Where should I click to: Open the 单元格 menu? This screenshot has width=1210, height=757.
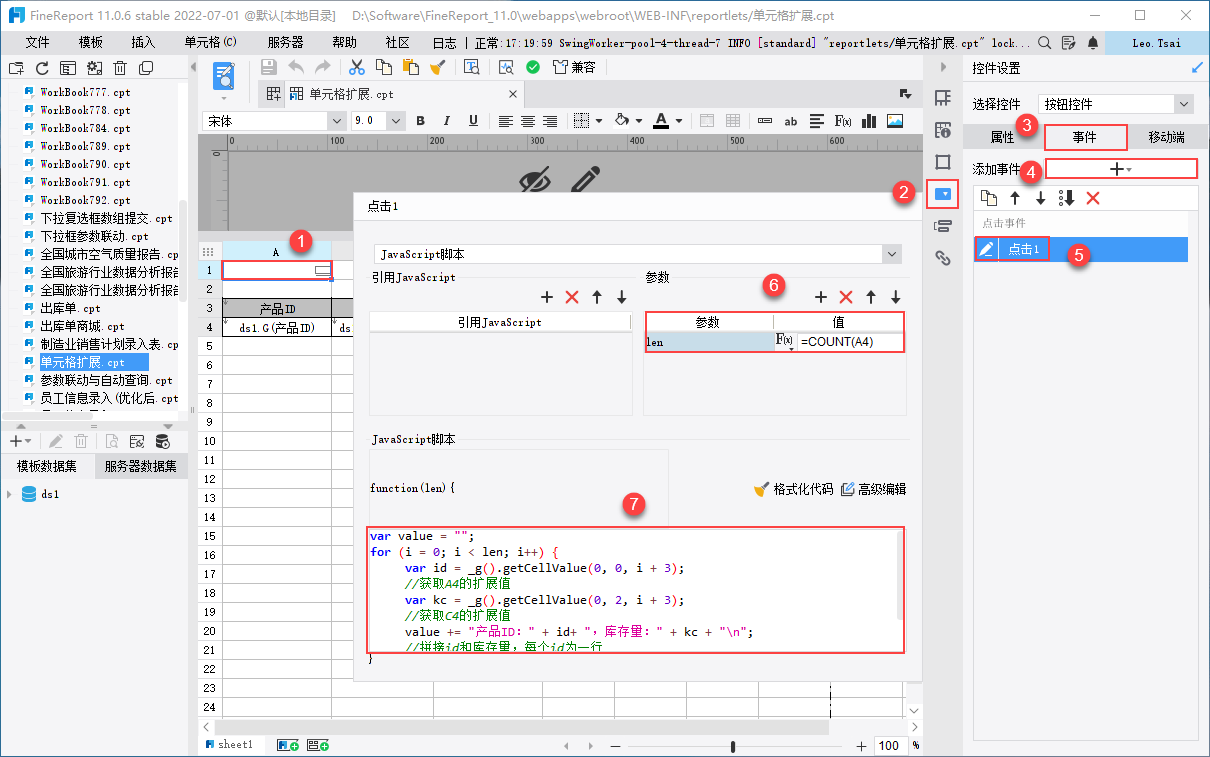tap(210, 43)
